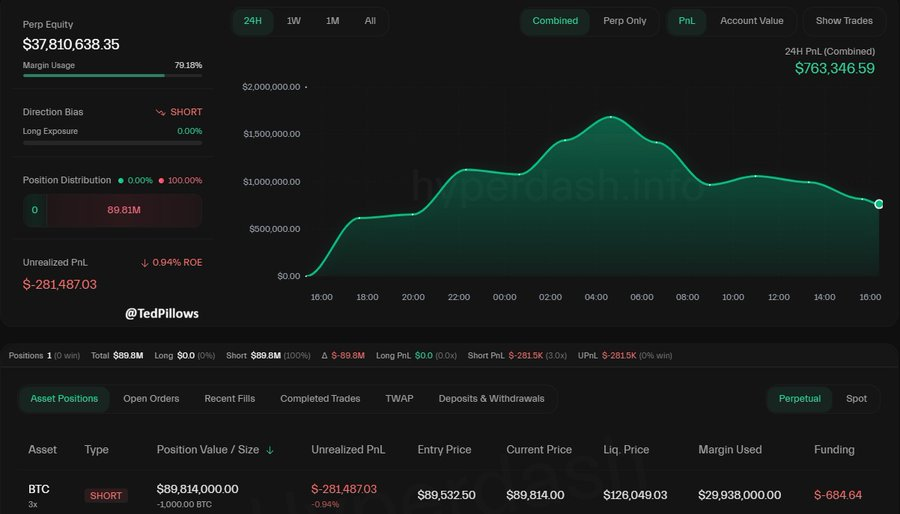Screen dimensions: 900x514
Task: Open the Deposits & Withdrawals tab
Action: tap(491, 399)
